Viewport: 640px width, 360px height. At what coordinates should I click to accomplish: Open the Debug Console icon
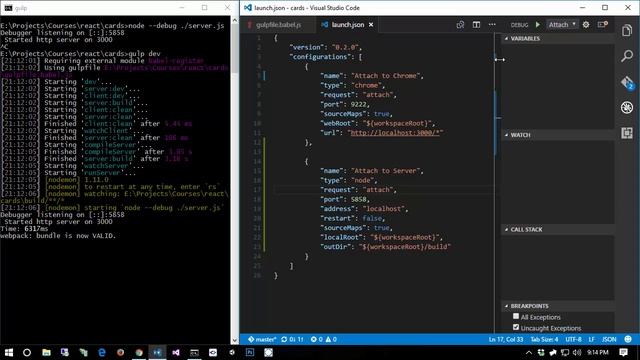point(602,24)
